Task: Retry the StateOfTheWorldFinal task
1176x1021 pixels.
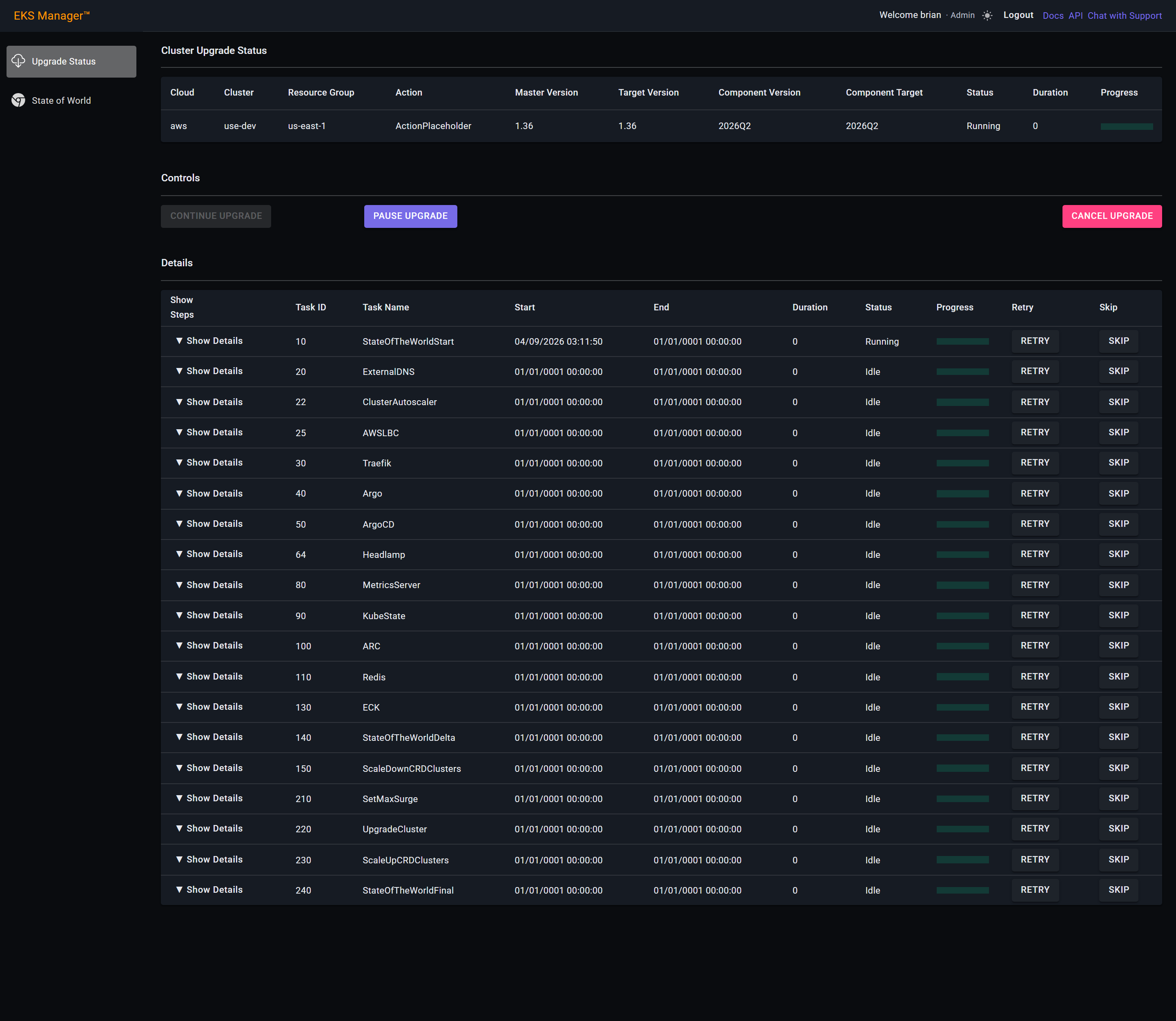Action: pyautogui.click(x=1035, y=889)
